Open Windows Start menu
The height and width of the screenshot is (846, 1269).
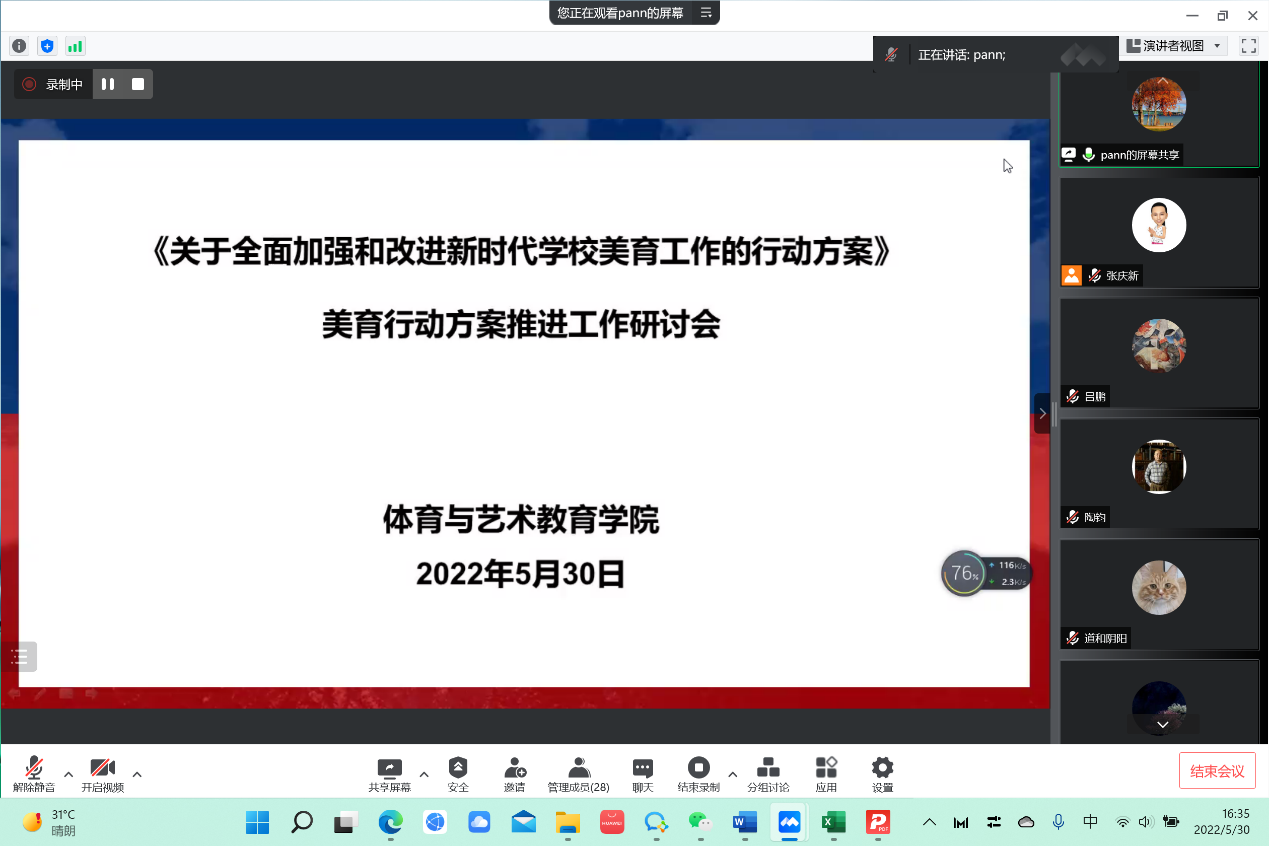(258, 822)
